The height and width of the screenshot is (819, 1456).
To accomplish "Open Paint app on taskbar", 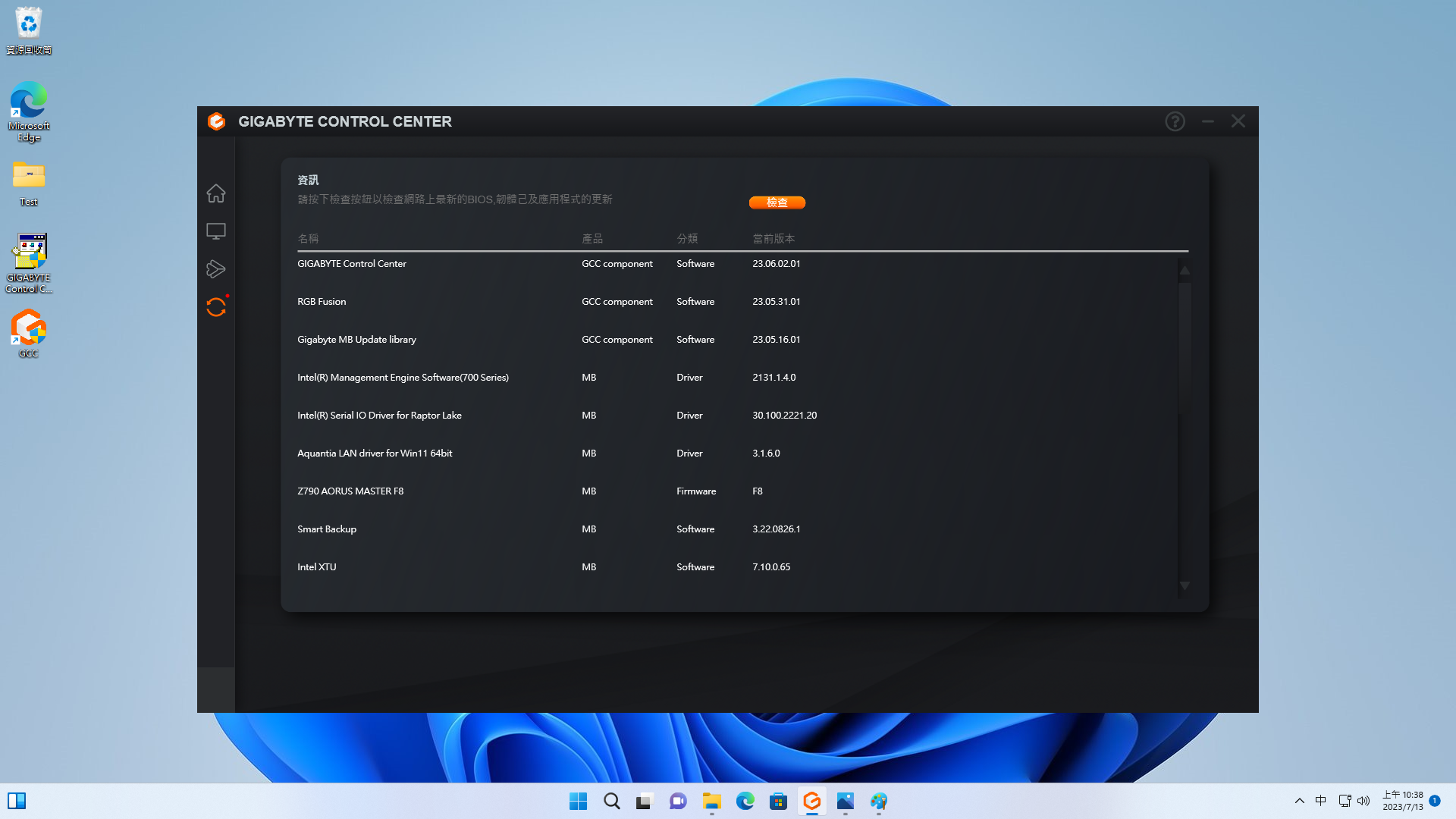I will click(878, 801).
